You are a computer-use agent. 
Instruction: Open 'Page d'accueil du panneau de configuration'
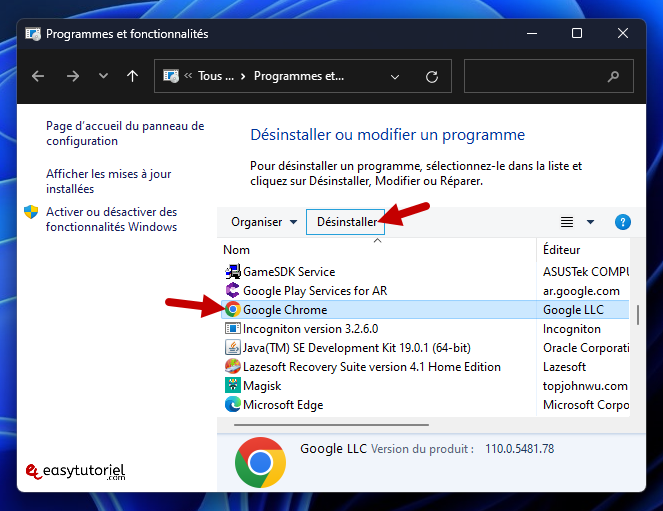[x=125, y=134]
